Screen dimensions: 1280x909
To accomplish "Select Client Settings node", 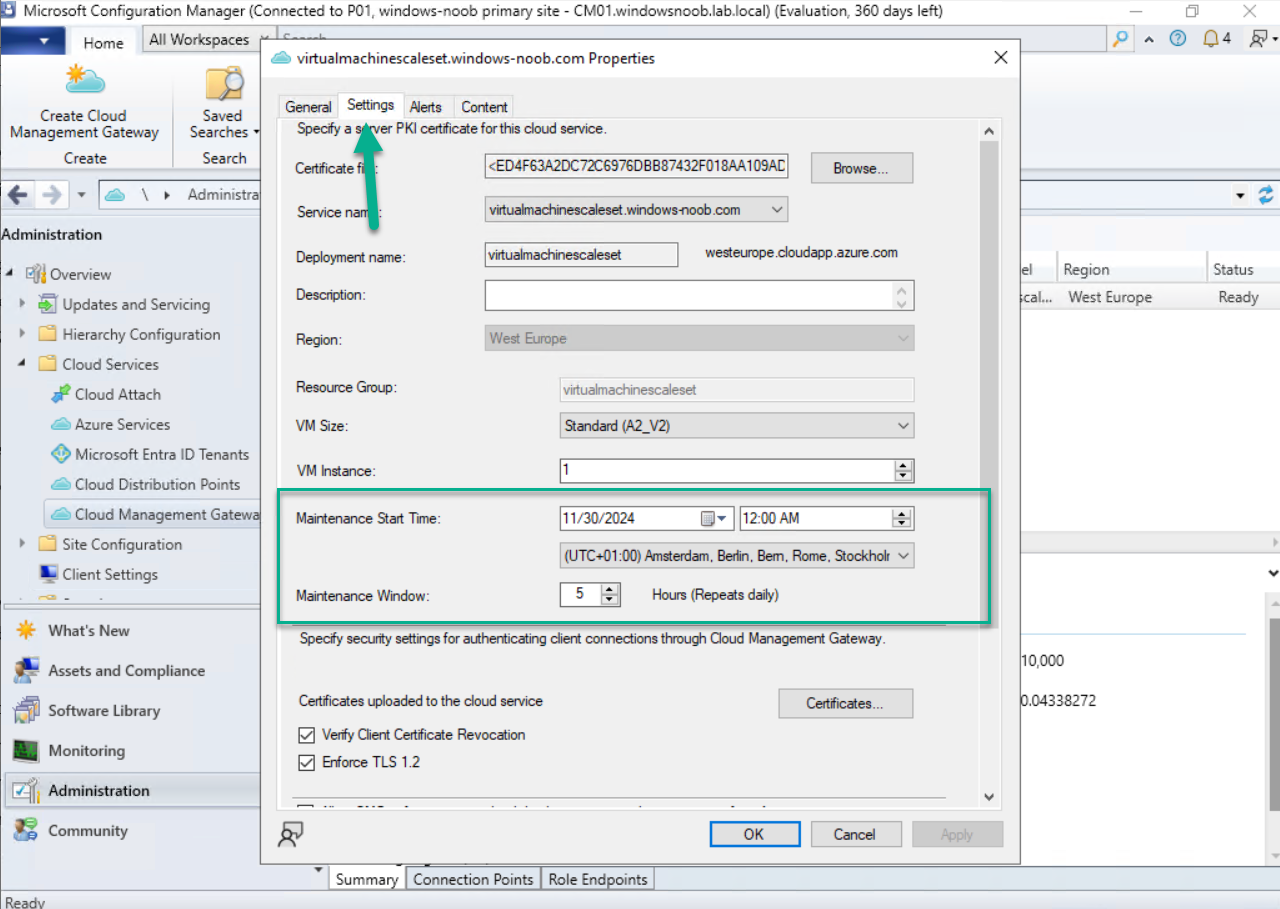I will click(110, 574).
